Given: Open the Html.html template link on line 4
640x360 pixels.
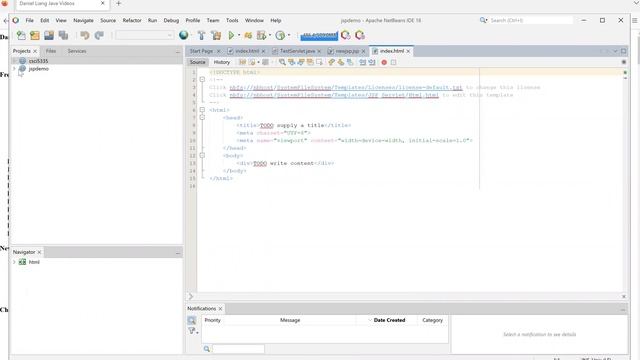Looking at the screenshot, I should [334, 95].
